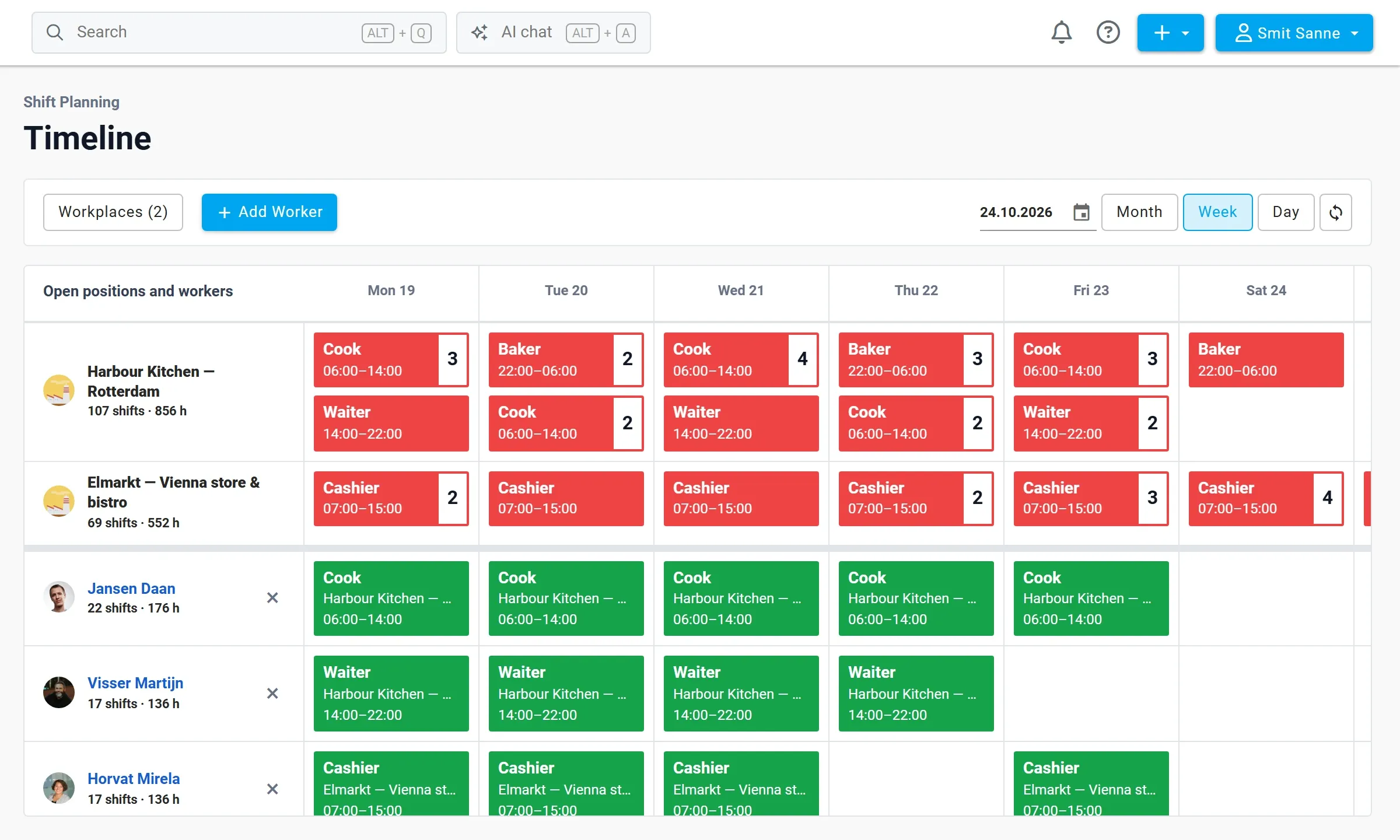Image resolution: width=1400 pixels, height=840 pixels.
Task: Remove Visser Martijn from the timeline
Action: click(x=272, y=694)
